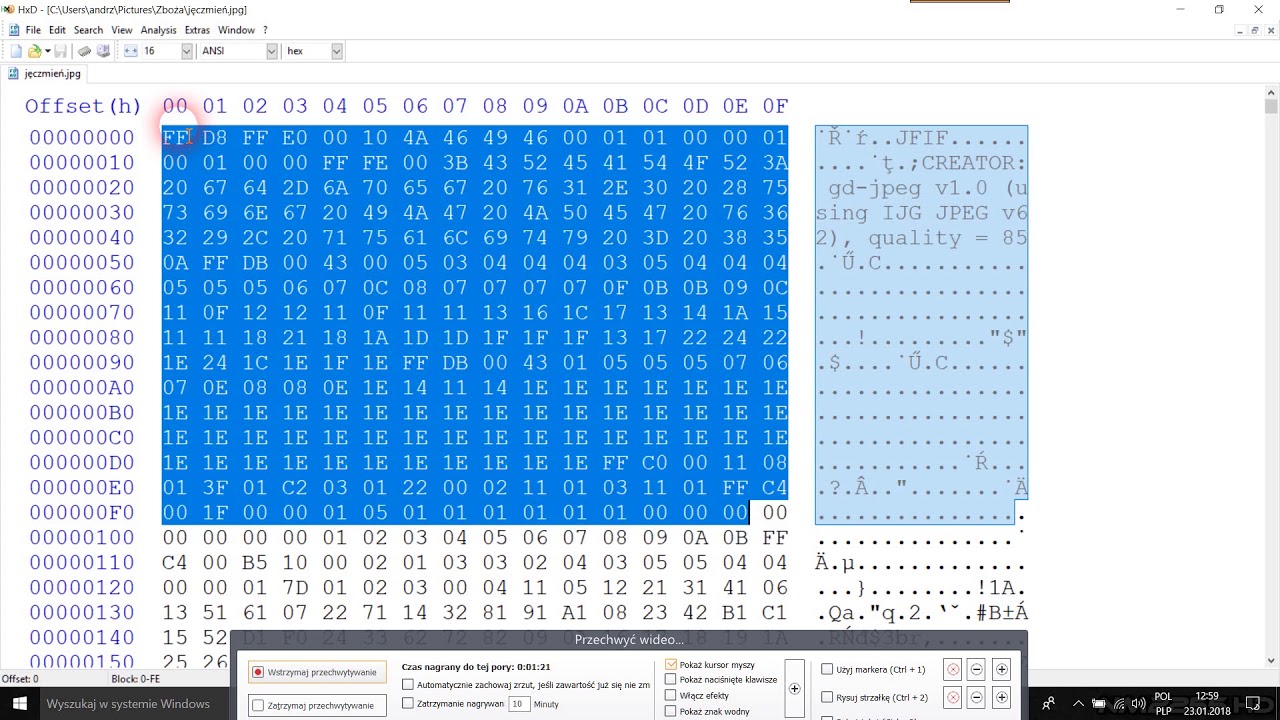Click POL PLP language indicator
1280x720 pixels.
point(1164,704)
